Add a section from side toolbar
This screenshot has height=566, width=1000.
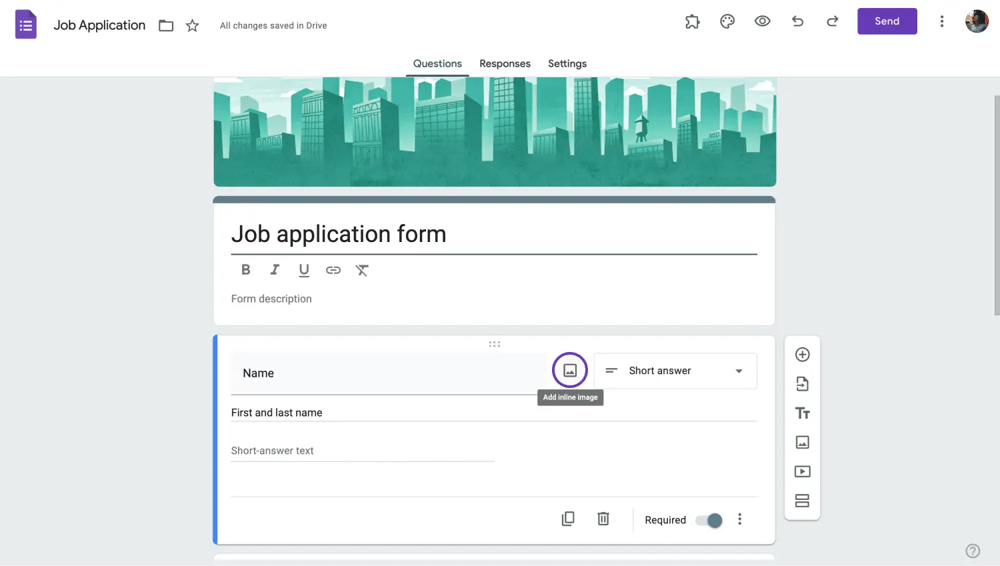click(x=802, y=501)
